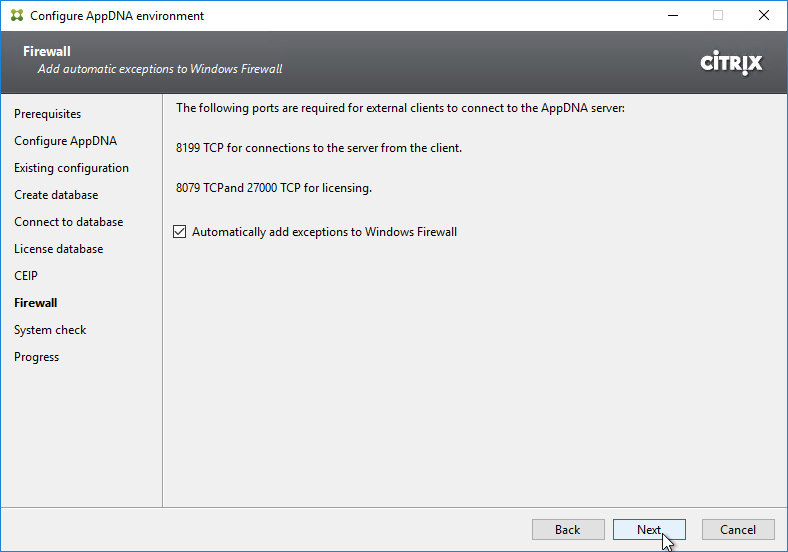Viewport: 788px width, 552px height.
Task: Select the CEIP step
Action: tap(26, 276)
